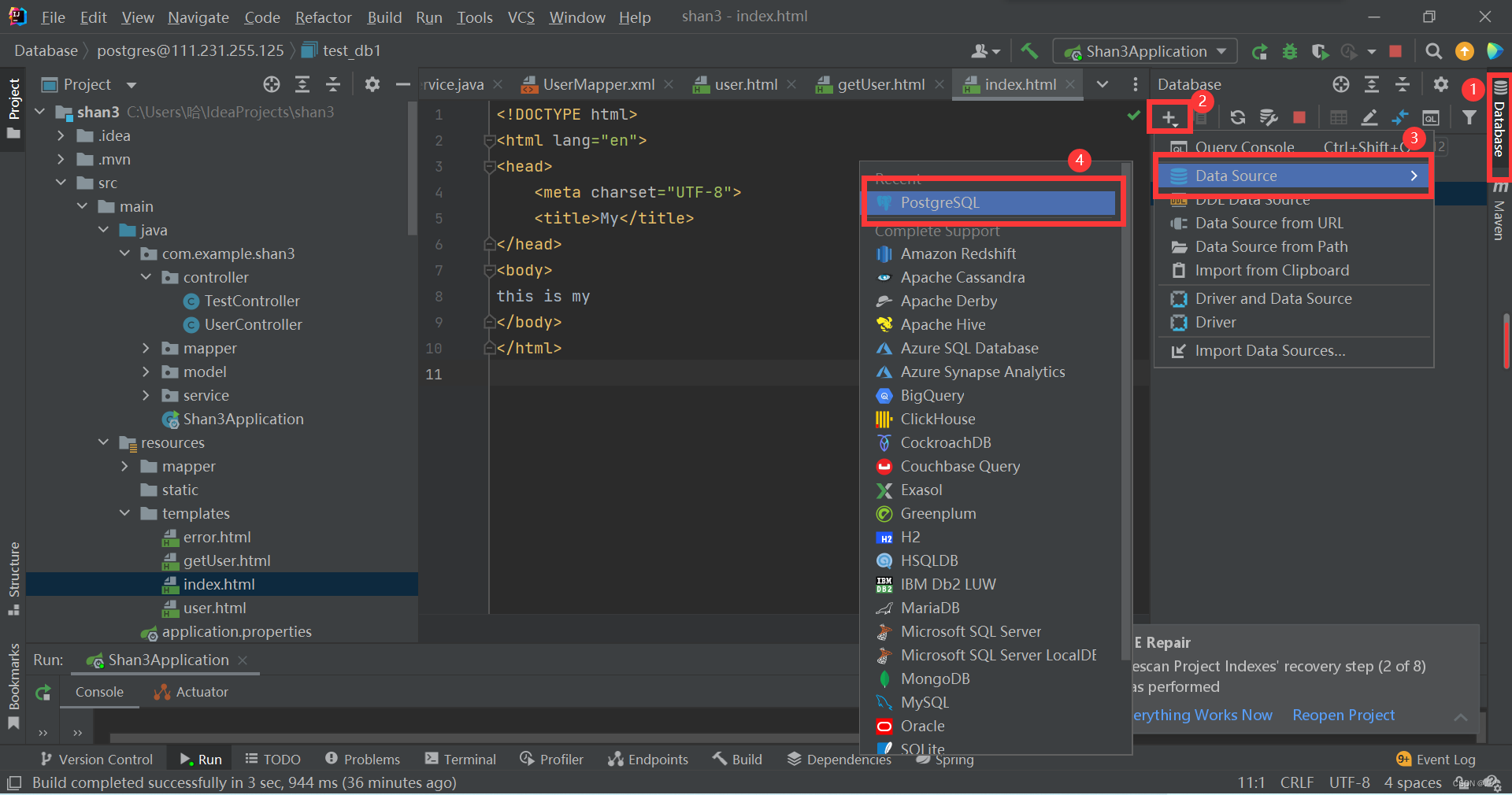The image size is (1512, 795).
Task: Open the Shan3Application run configuration dropdown
Action: tap(1146, 51)
